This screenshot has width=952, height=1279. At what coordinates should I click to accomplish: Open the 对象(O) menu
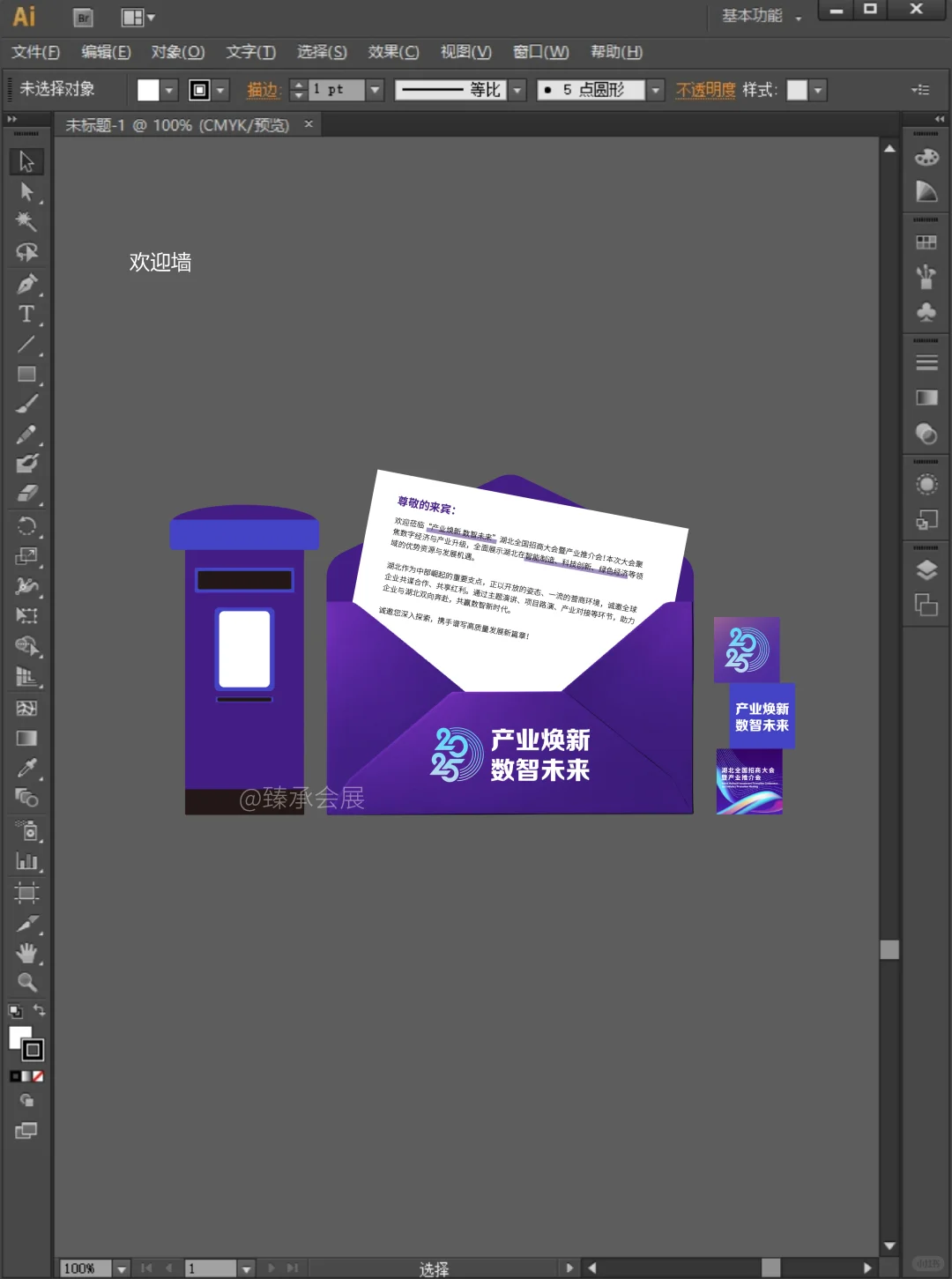[x=177, y=52]
